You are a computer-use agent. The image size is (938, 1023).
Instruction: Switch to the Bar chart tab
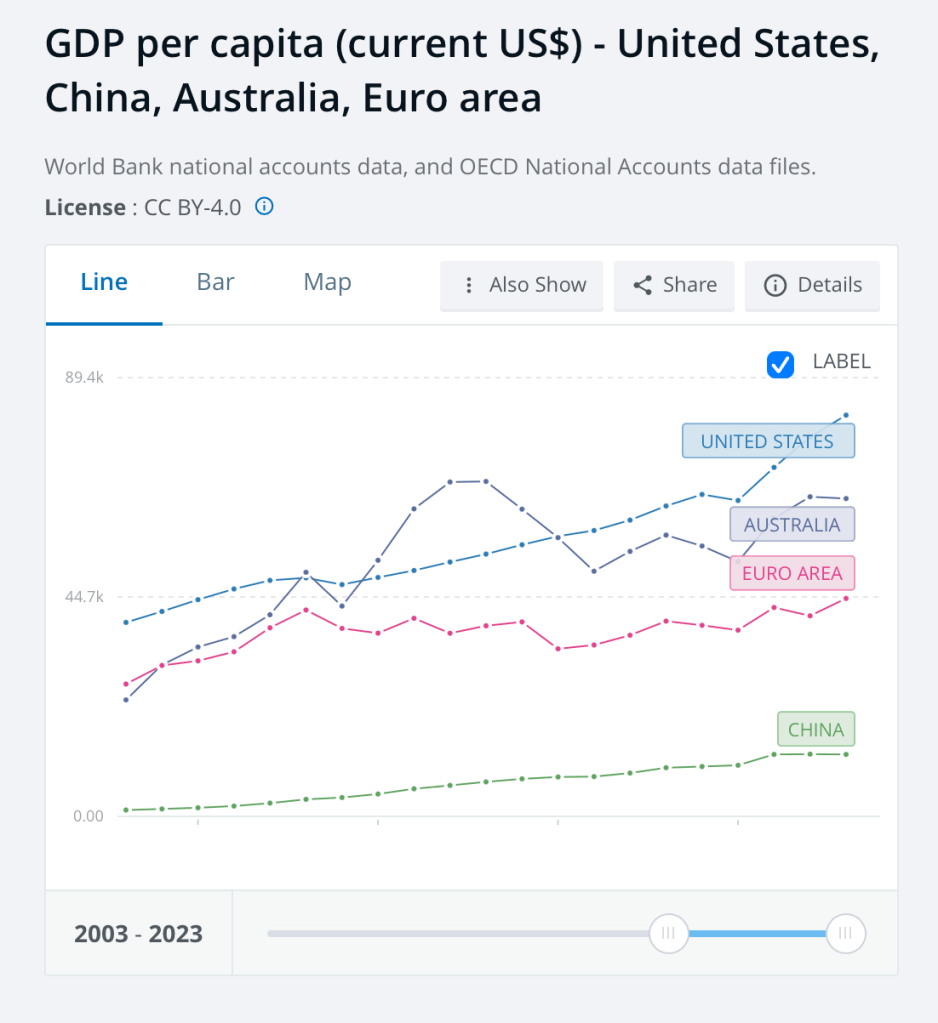click(x=216, y=283)
